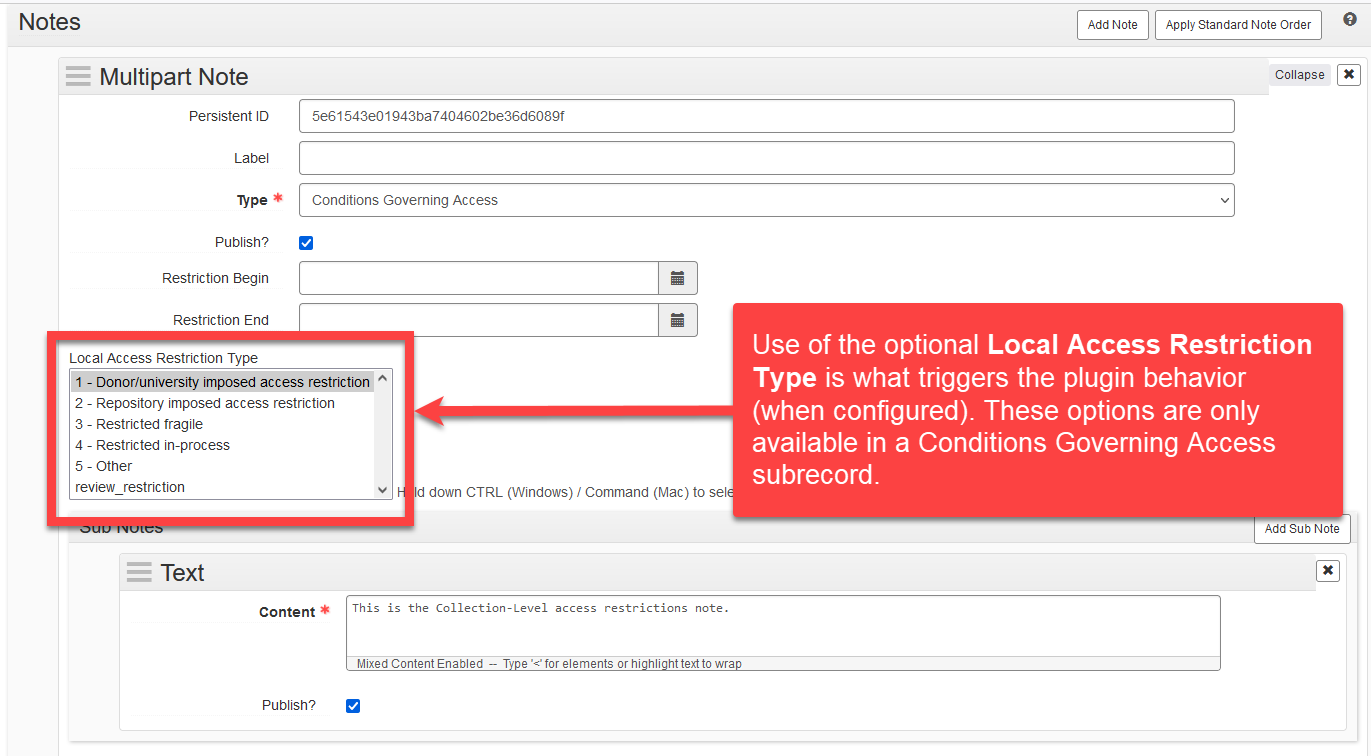The image size is (1371, 756).
Task: Toggle the Text sub note Publish checkbox
Action: click(353, 706)
